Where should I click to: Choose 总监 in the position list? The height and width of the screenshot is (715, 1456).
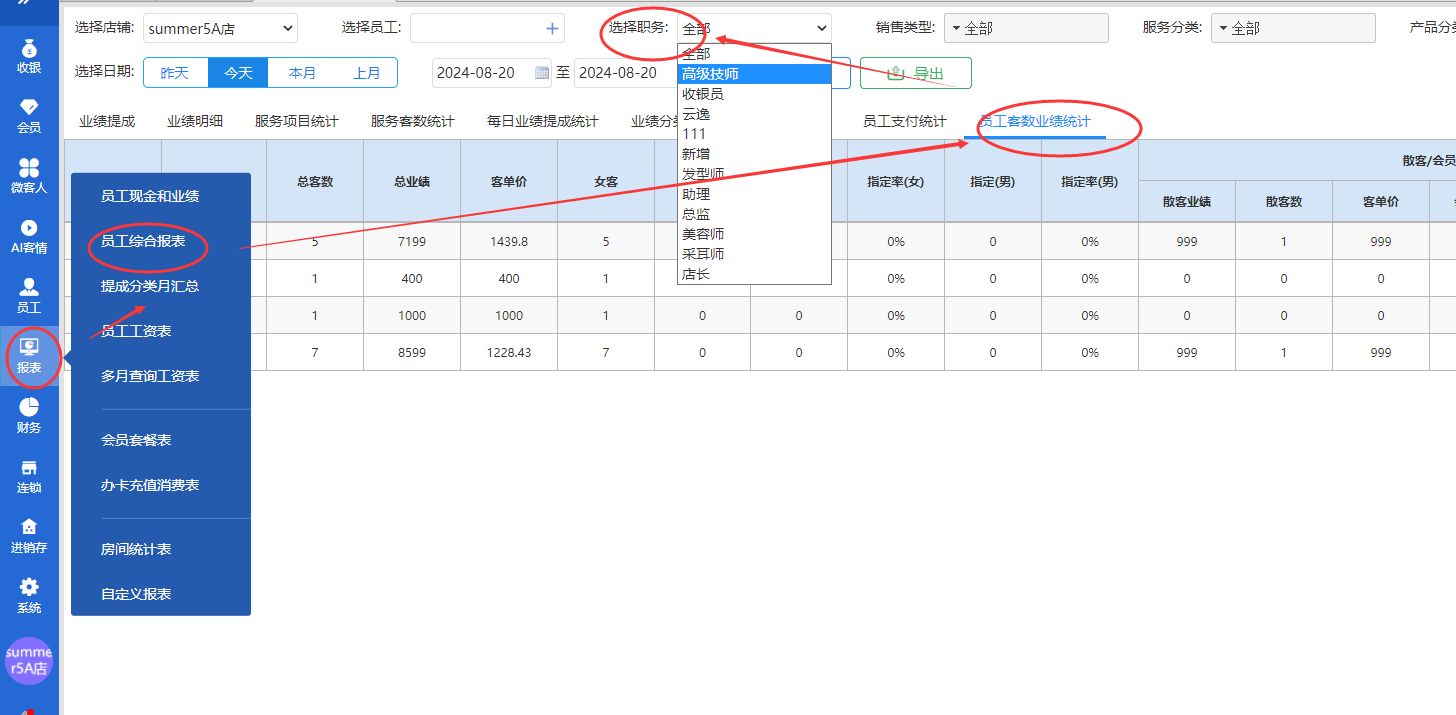754,214
